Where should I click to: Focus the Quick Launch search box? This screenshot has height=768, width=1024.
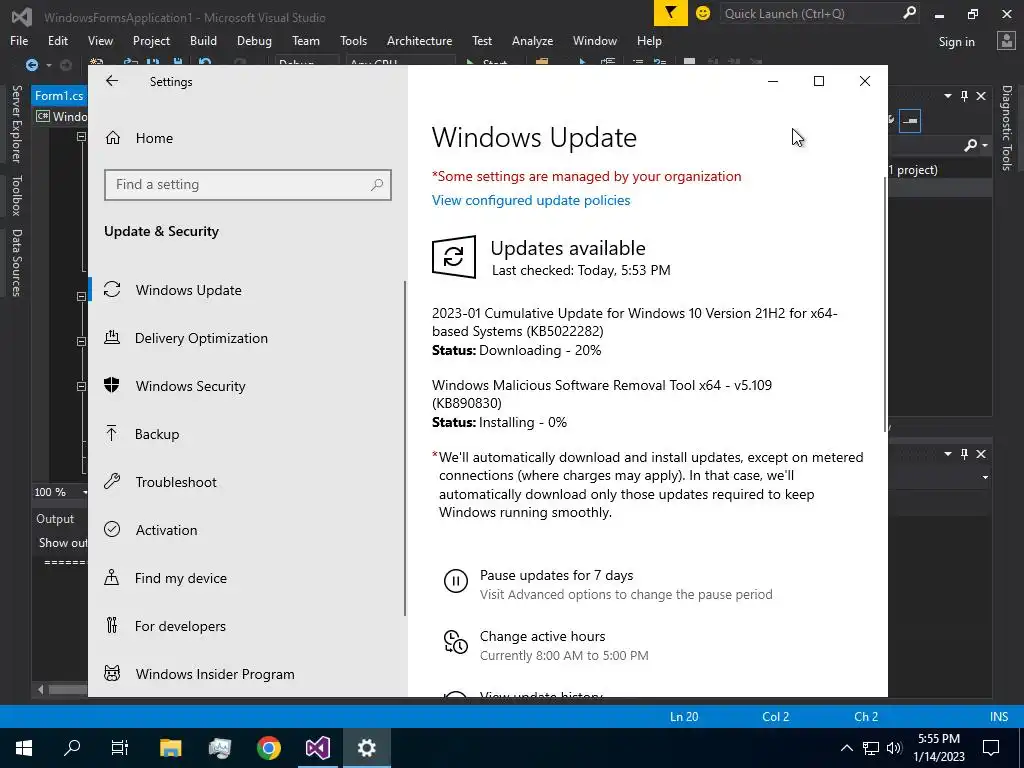[x=810, y=14]
